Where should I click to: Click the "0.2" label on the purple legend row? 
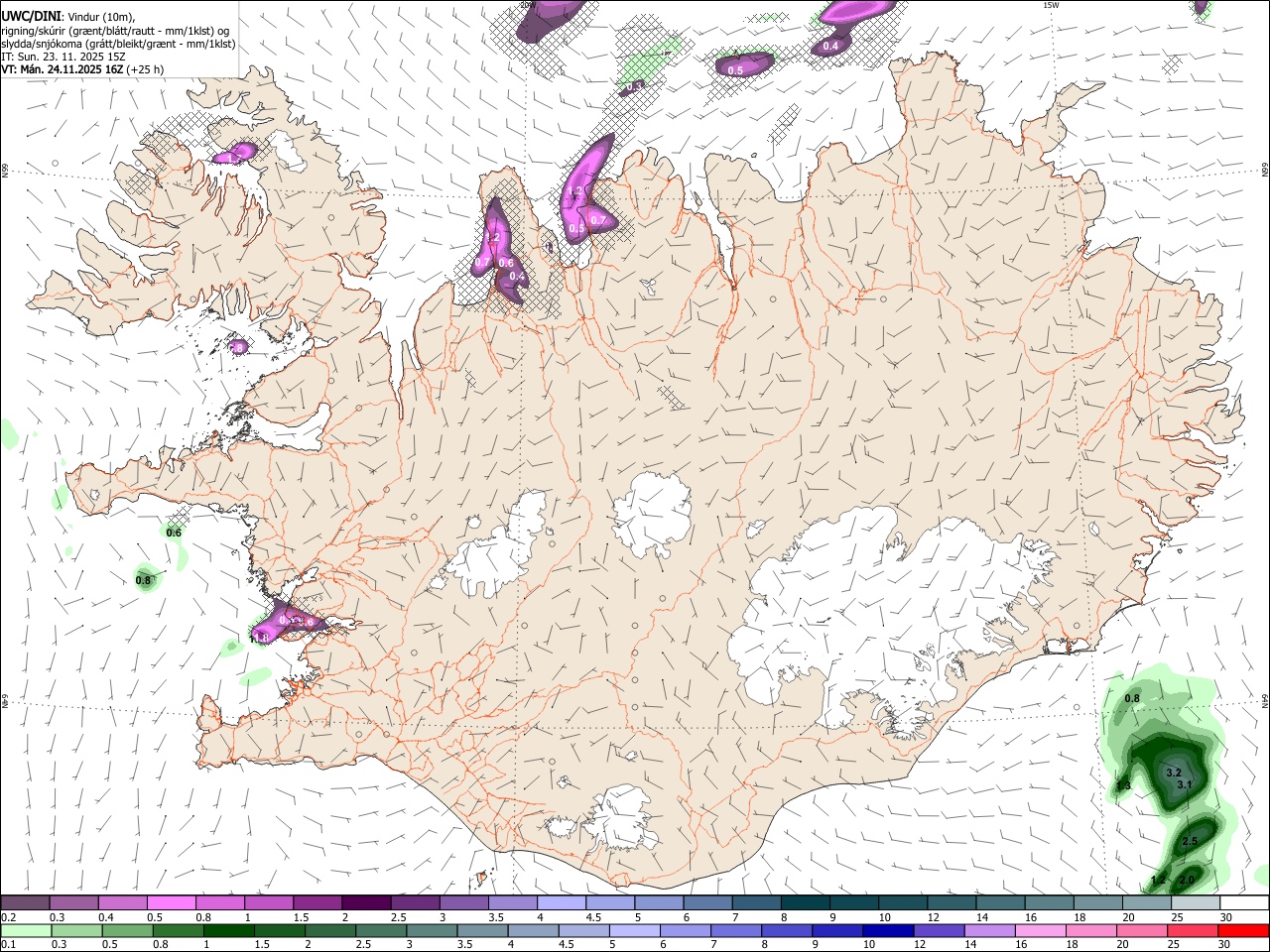click(8, 917)
